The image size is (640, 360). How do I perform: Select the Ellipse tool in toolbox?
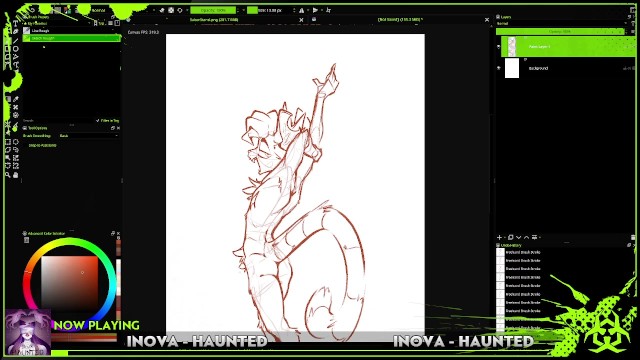point(16,49)
